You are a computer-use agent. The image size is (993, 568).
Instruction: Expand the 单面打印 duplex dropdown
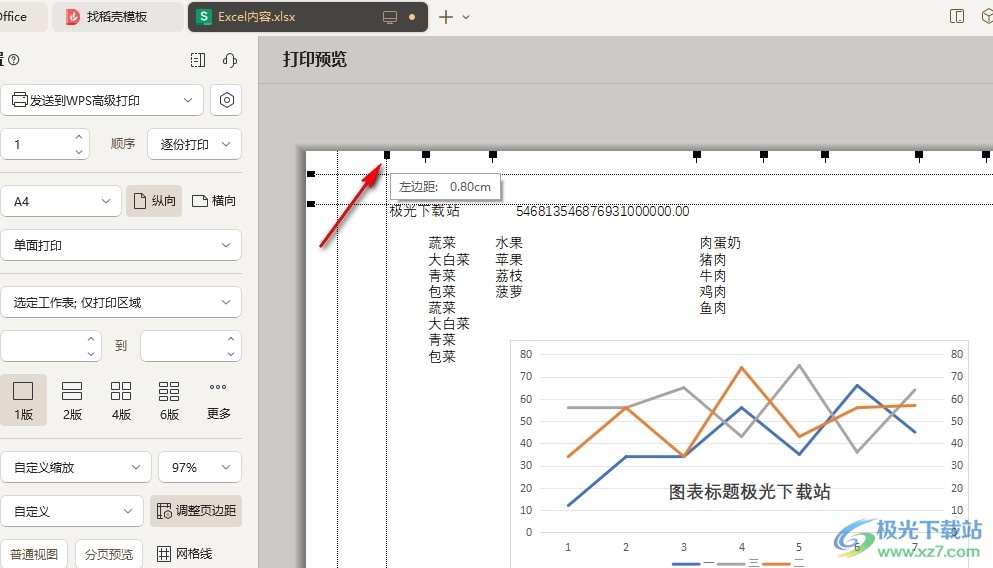(120, 245)
